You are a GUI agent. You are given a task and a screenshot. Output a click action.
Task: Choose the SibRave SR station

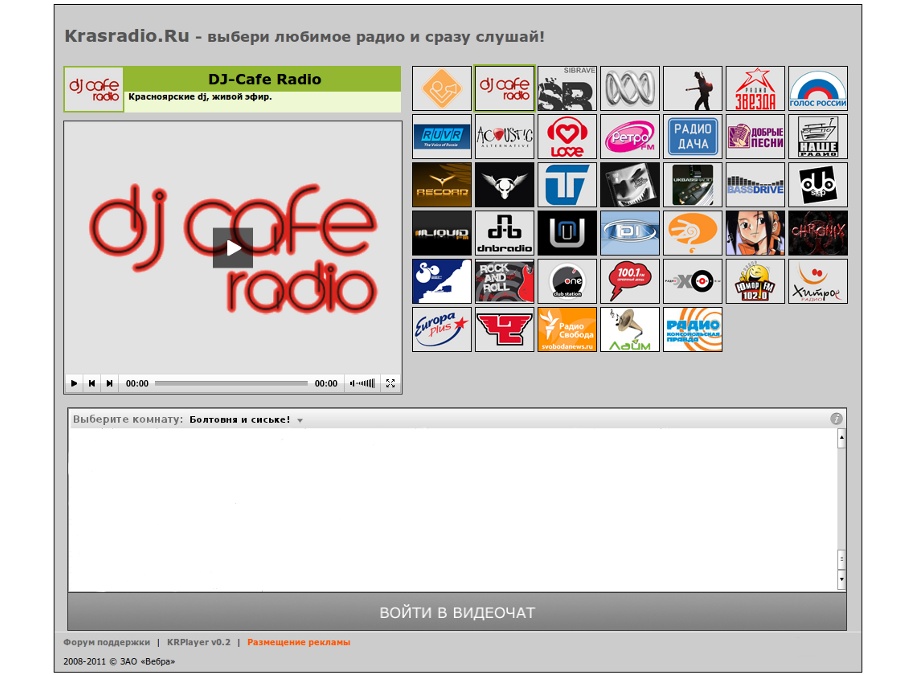coord(567,88)
